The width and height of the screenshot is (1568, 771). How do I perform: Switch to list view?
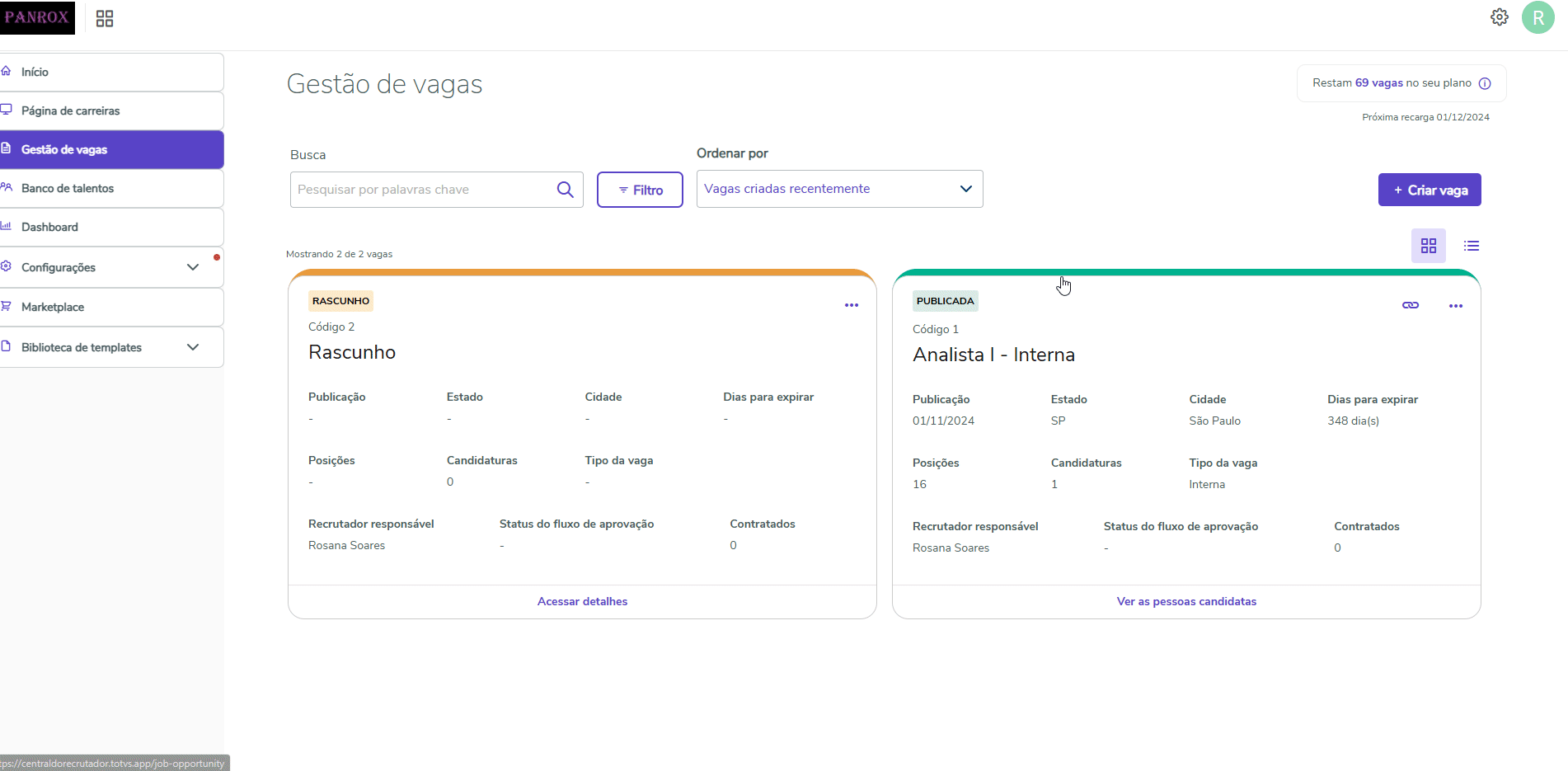pyautogui.click(x=1472, y=246)
